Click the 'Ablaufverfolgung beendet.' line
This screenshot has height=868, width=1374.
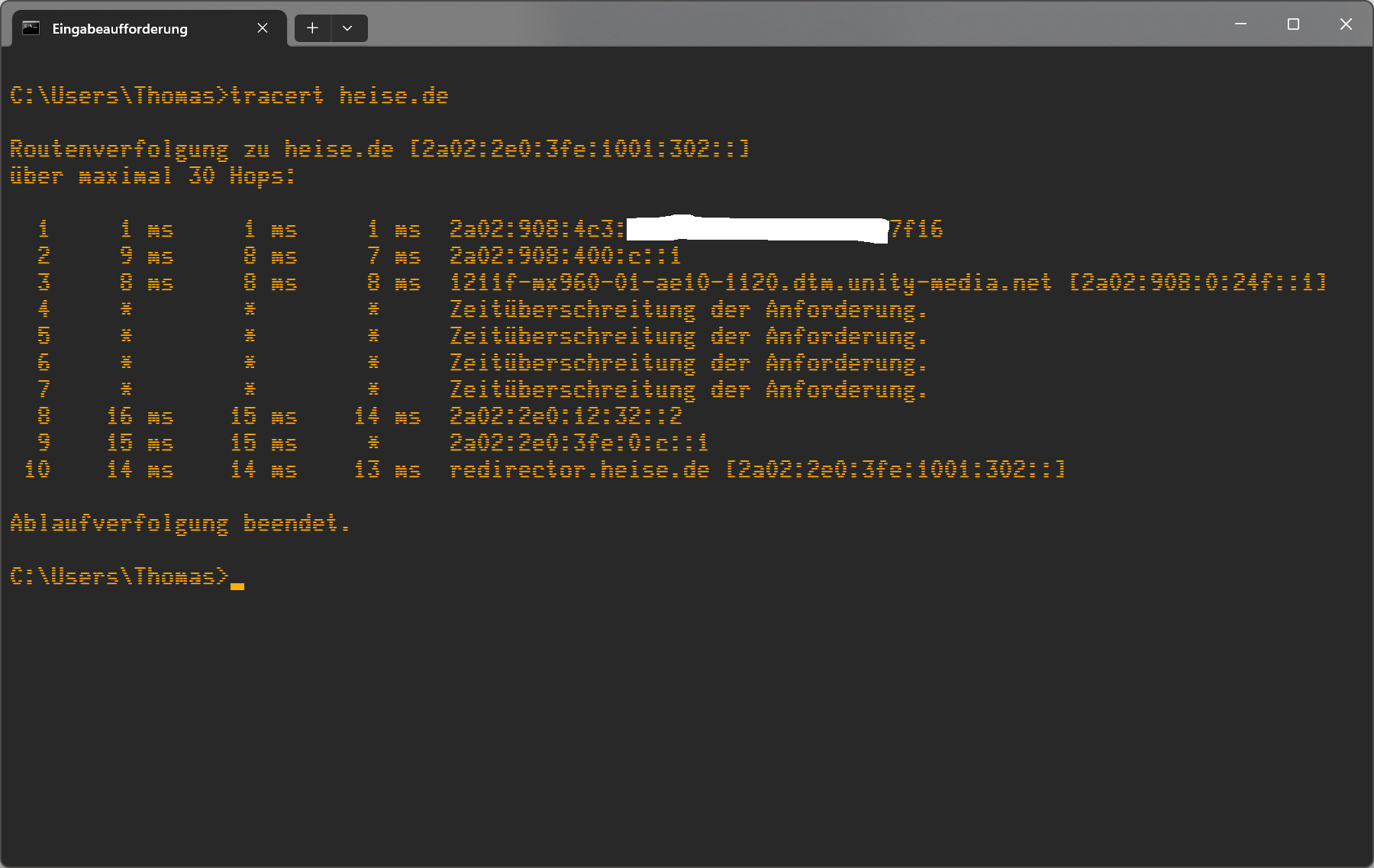[180, 524]
